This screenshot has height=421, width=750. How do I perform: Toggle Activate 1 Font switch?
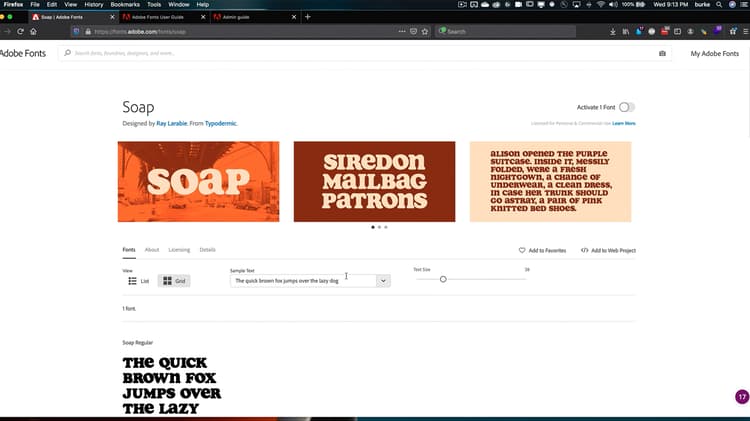627,107
